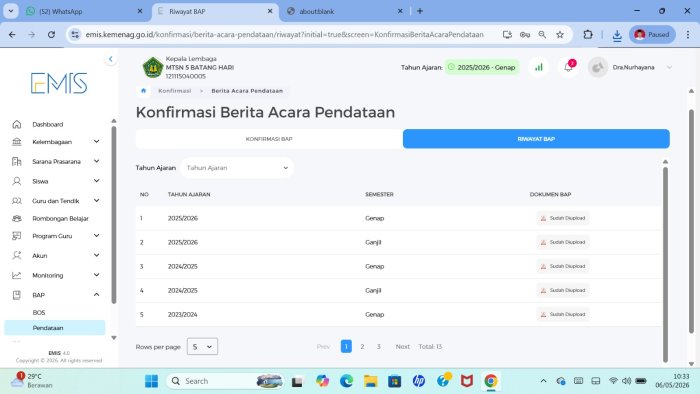The width and height of the screenshot is (700, 394).
Task: Switch to about:blank browser tab
Action: click(x=344, y=12)
